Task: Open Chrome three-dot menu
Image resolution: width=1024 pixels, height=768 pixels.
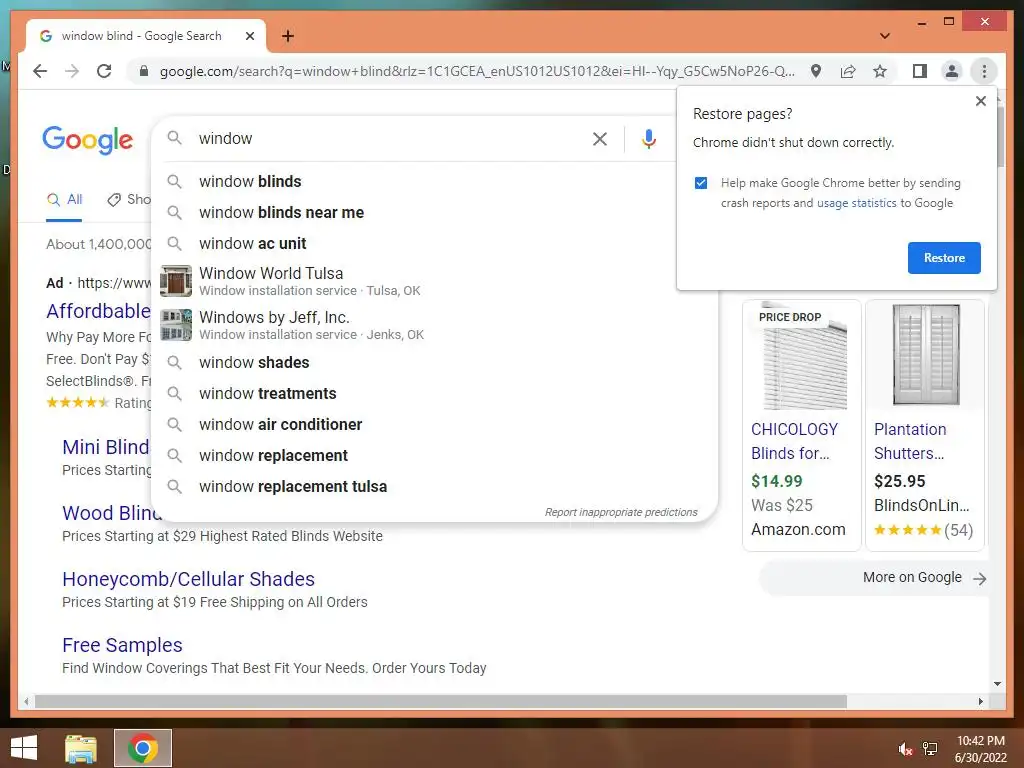Action: point(984,71)
